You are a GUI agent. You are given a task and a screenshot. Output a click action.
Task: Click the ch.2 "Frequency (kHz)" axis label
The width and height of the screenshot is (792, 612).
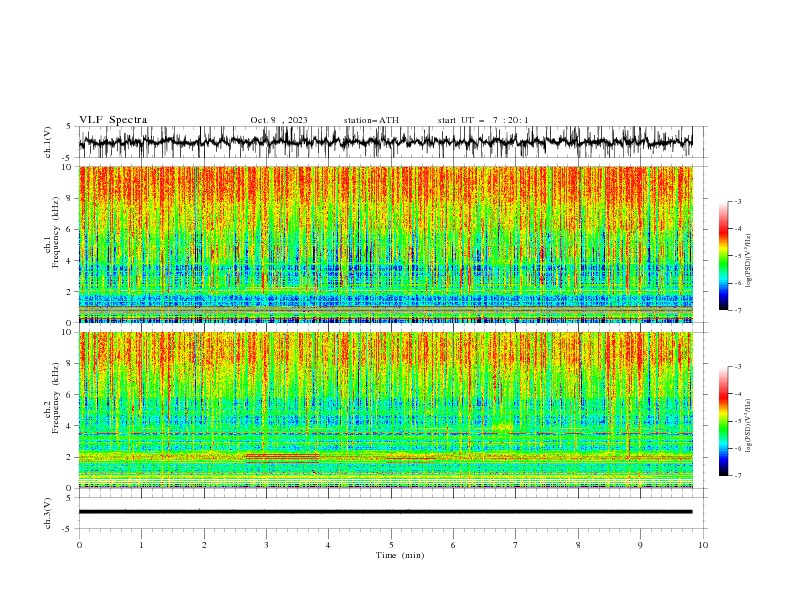tap(56, 398)
